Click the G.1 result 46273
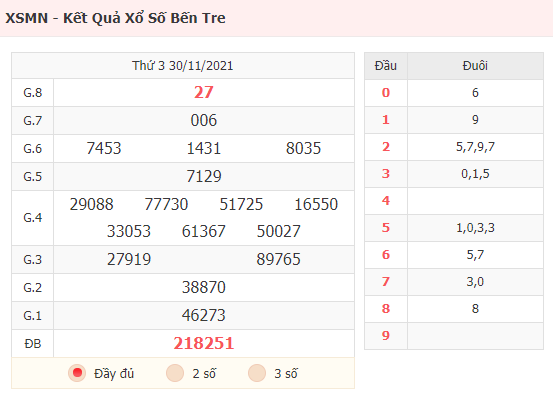The width and height of the screenshot is (553, 397). [x=204, y=315]
